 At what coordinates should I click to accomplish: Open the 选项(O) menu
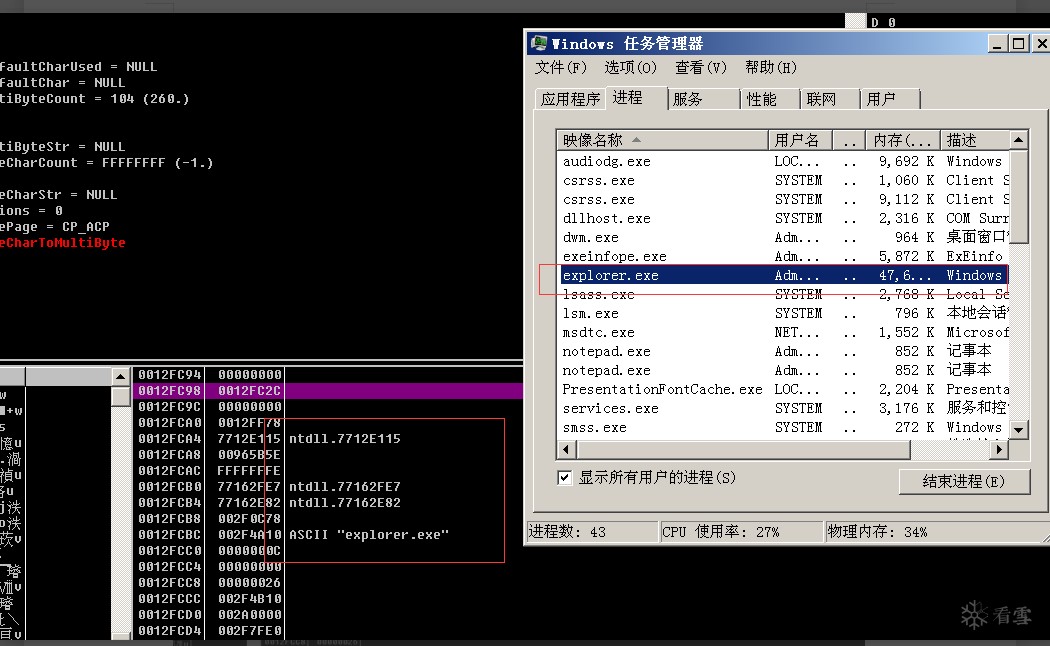point(630,68)
